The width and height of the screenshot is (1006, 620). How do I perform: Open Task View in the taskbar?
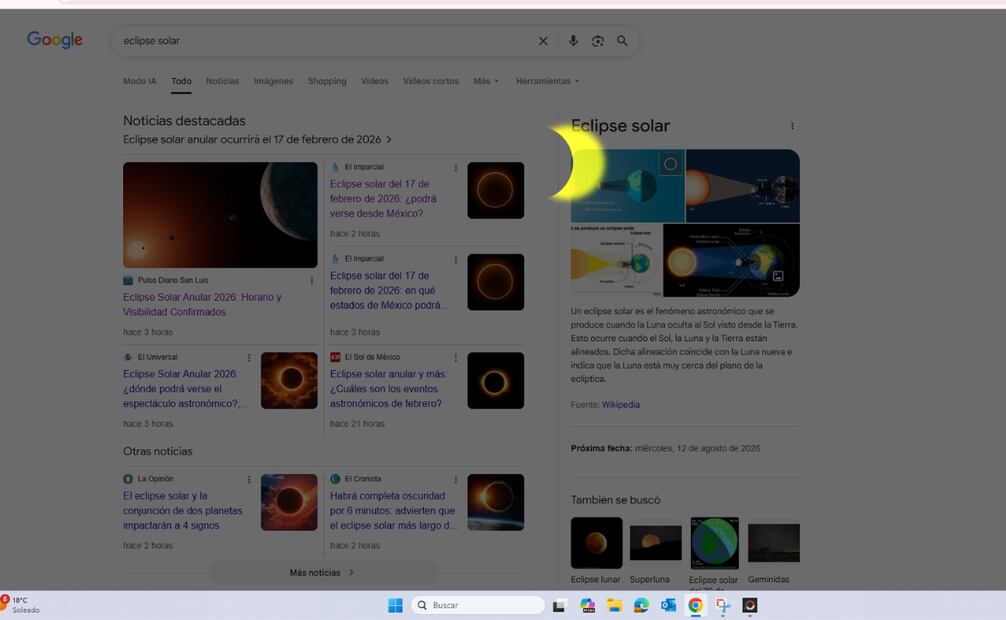point(559,605)
